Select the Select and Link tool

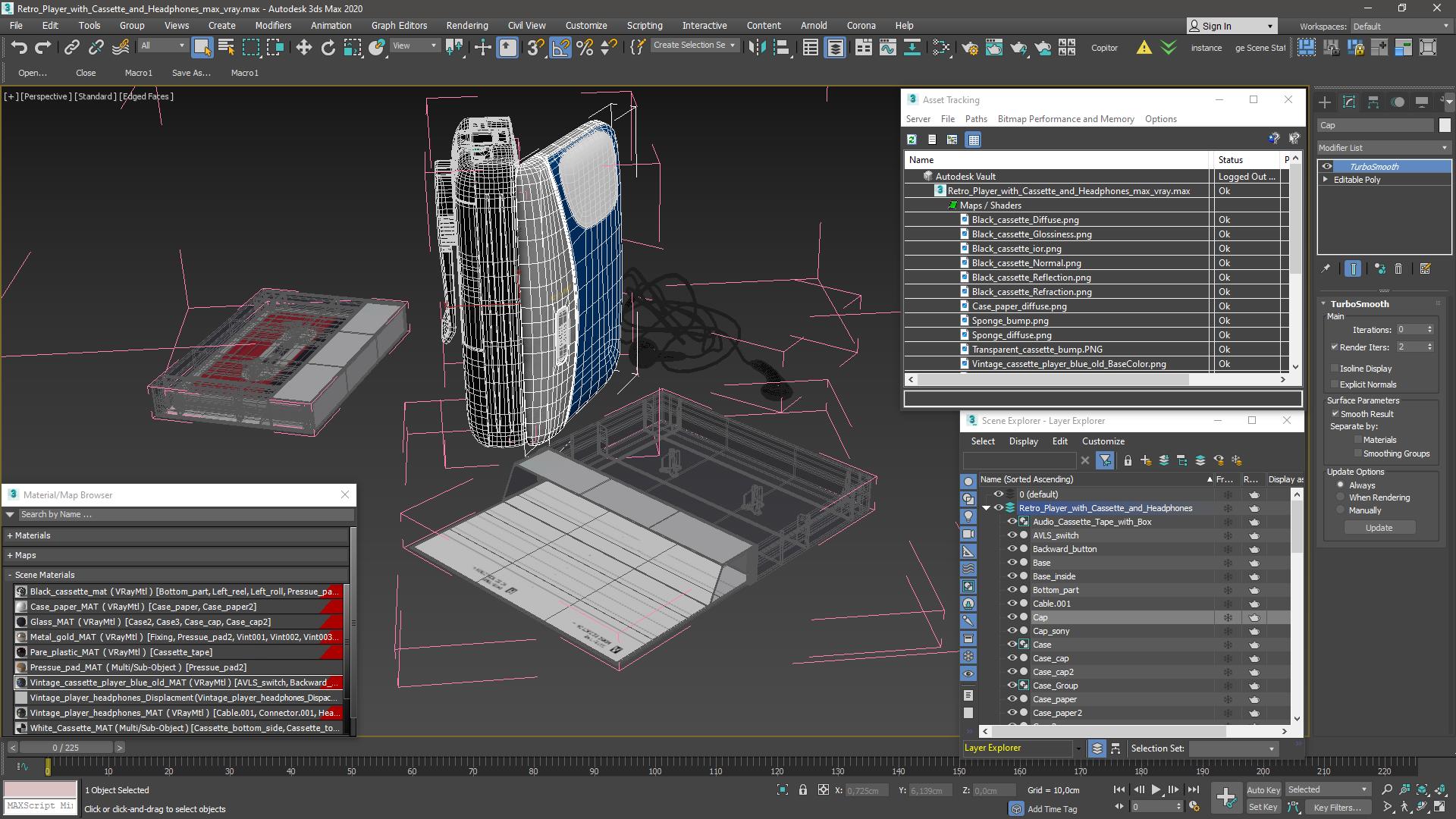click(x=71, y=47)
